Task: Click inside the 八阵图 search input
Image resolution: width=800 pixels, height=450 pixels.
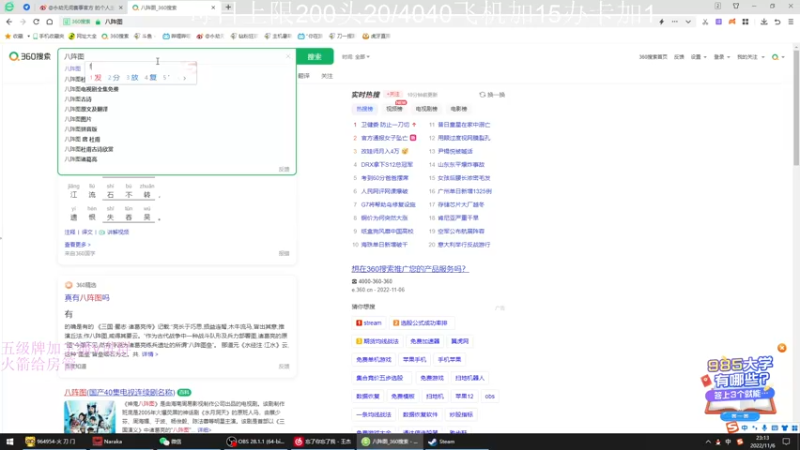Action: click(x=171, y=56)
